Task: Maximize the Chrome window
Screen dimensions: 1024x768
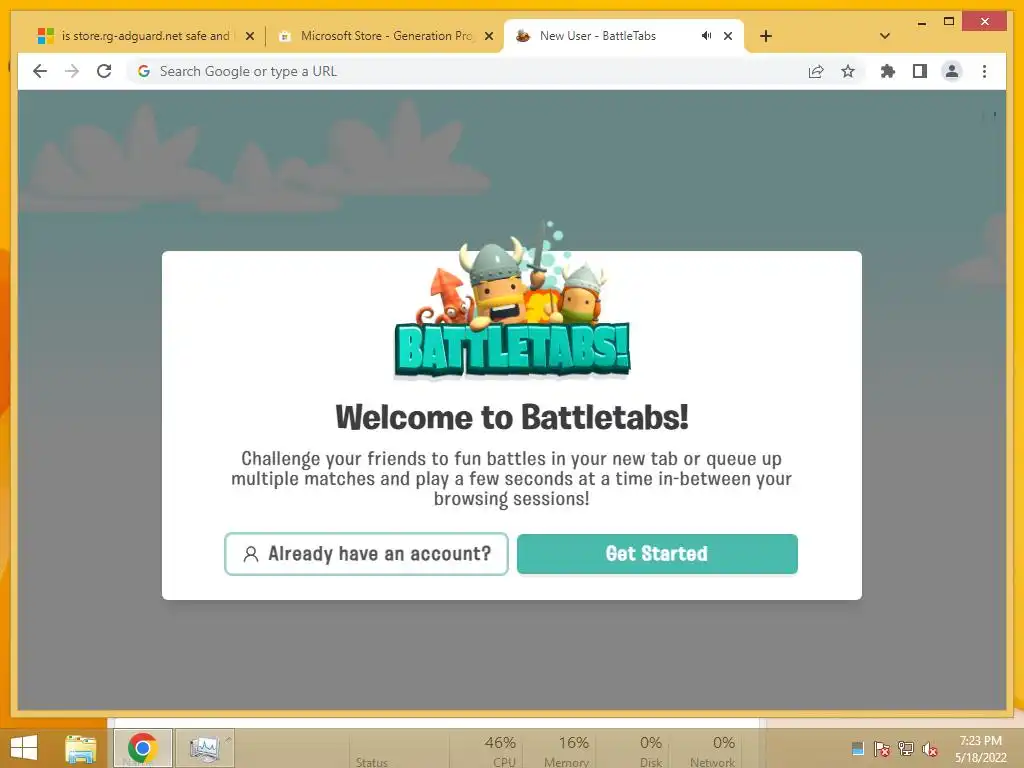Action: [x=949, y=22]
